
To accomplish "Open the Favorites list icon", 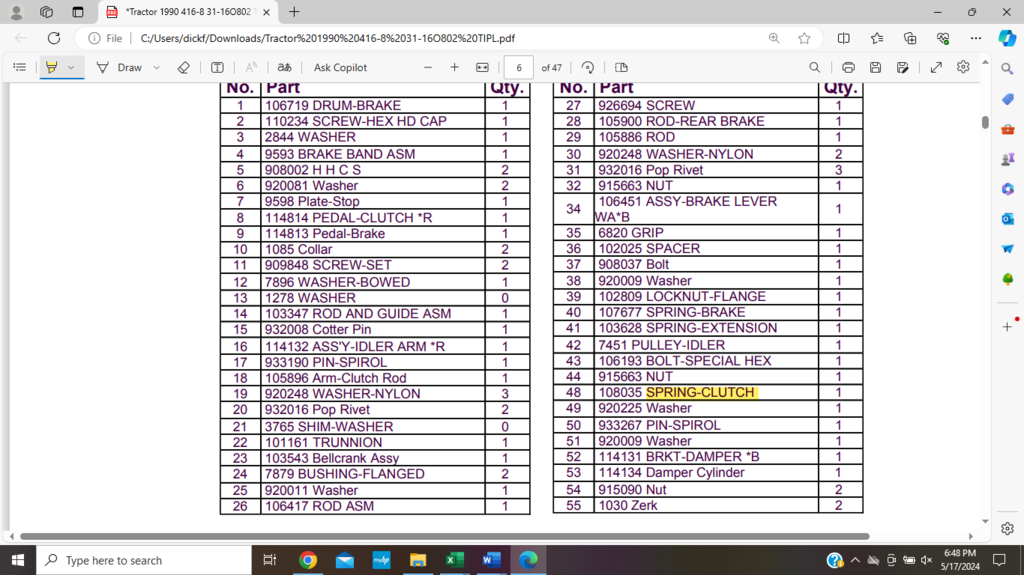I will point(877,38).
